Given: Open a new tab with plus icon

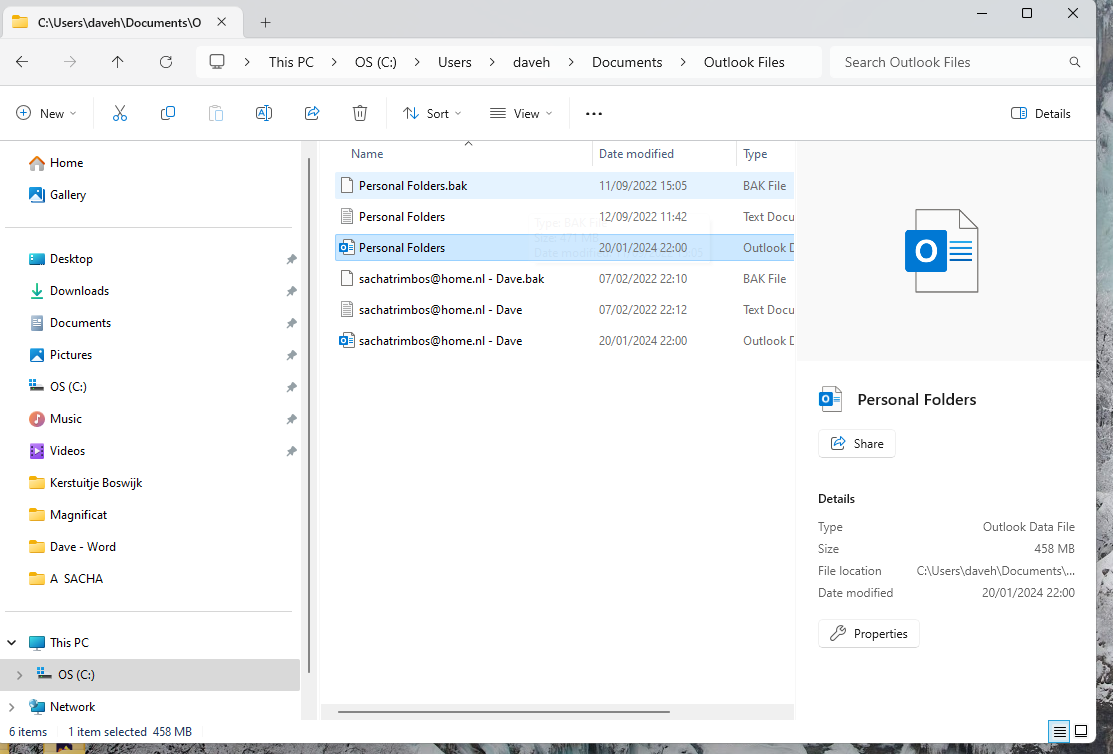Looking at the screenshot, I should pyautogui.click(x=265, y=23).
